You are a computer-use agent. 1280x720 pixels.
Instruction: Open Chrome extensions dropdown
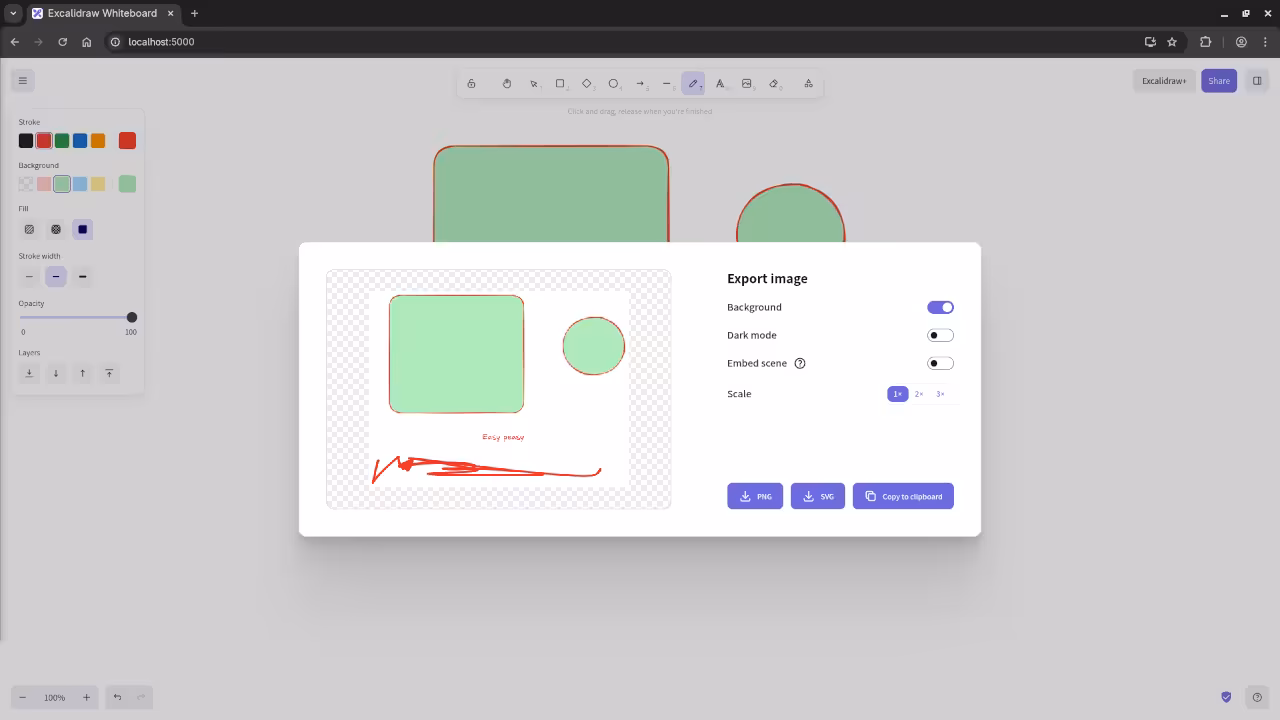[x=1205, y=42]
